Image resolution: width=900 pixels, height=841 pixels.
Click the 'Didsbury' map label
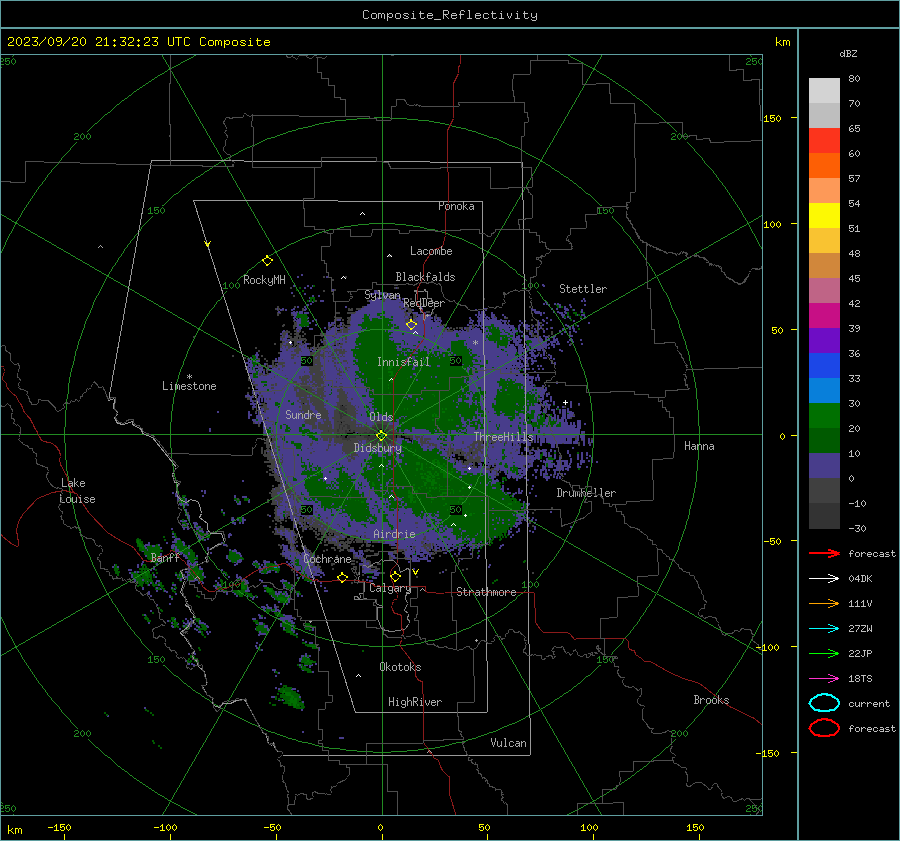377,448
